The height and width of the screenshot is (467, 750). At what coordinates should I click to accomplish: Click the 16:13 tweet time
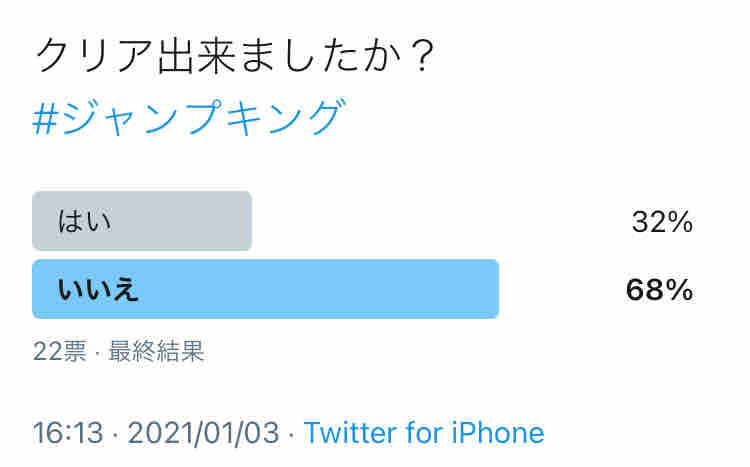pos(68,433)
